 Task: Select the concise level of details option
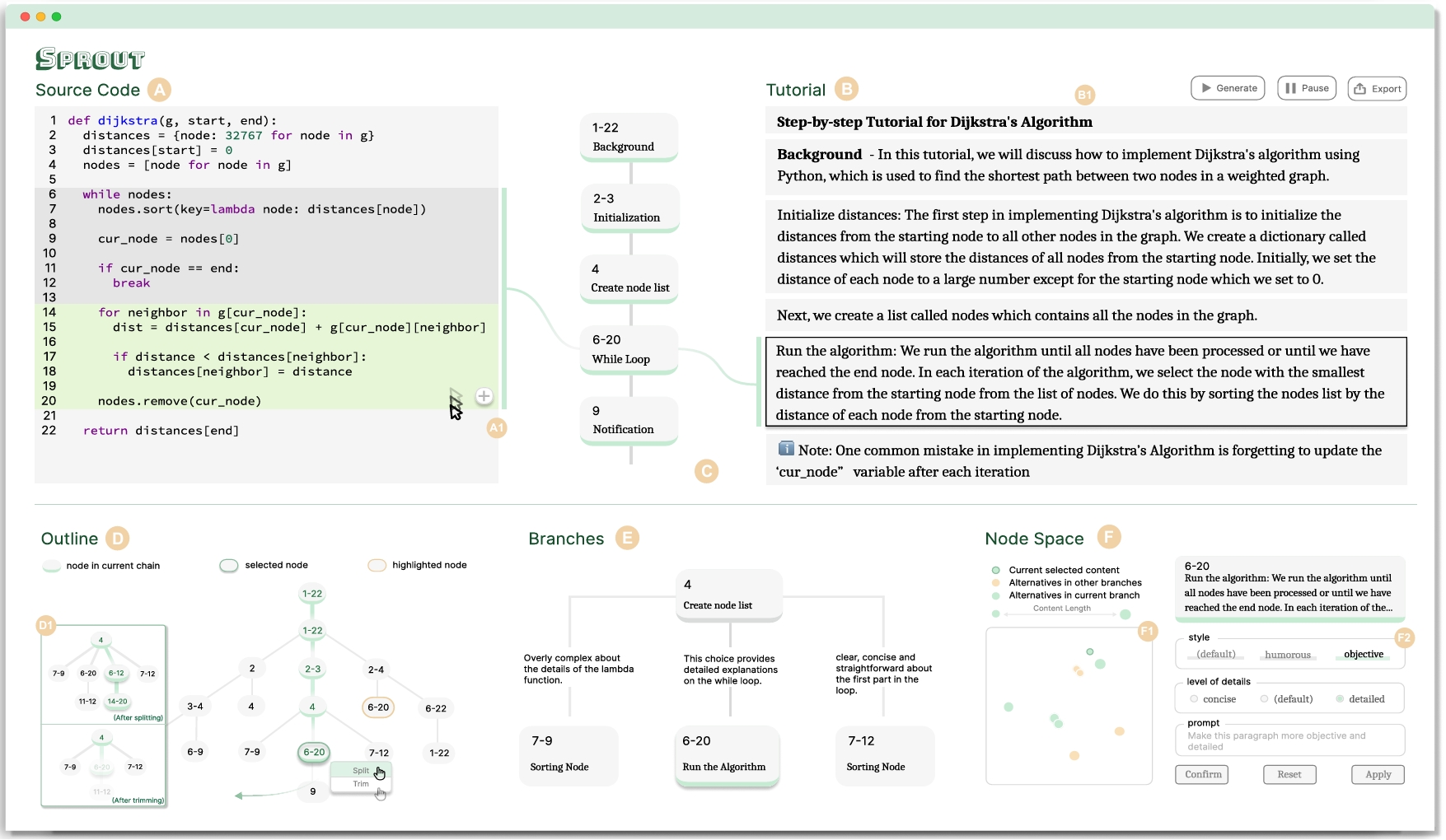coord(1213,699)
